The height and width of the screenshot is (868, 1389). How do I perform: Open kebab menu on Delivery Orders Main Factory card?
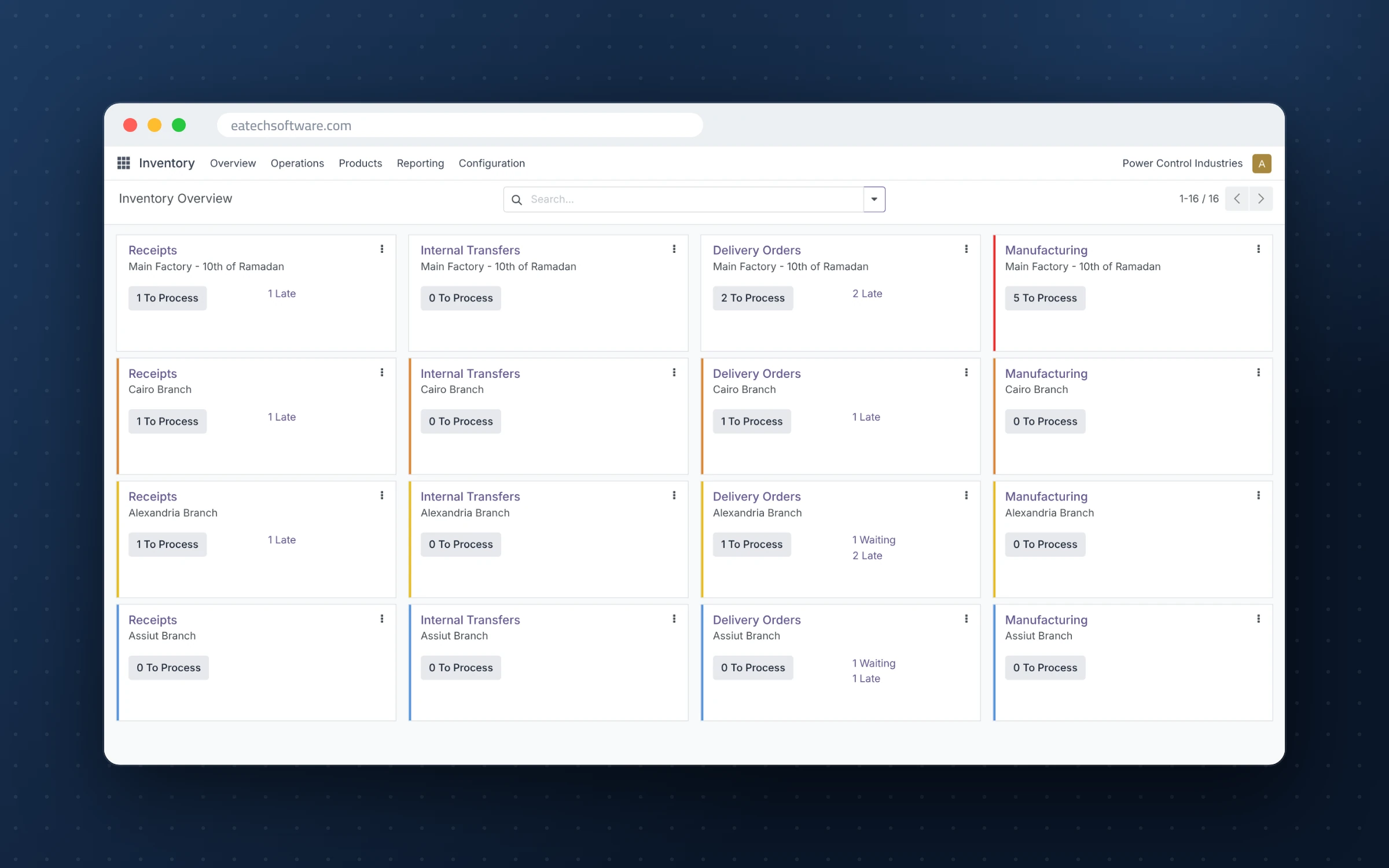coord(967,249)
